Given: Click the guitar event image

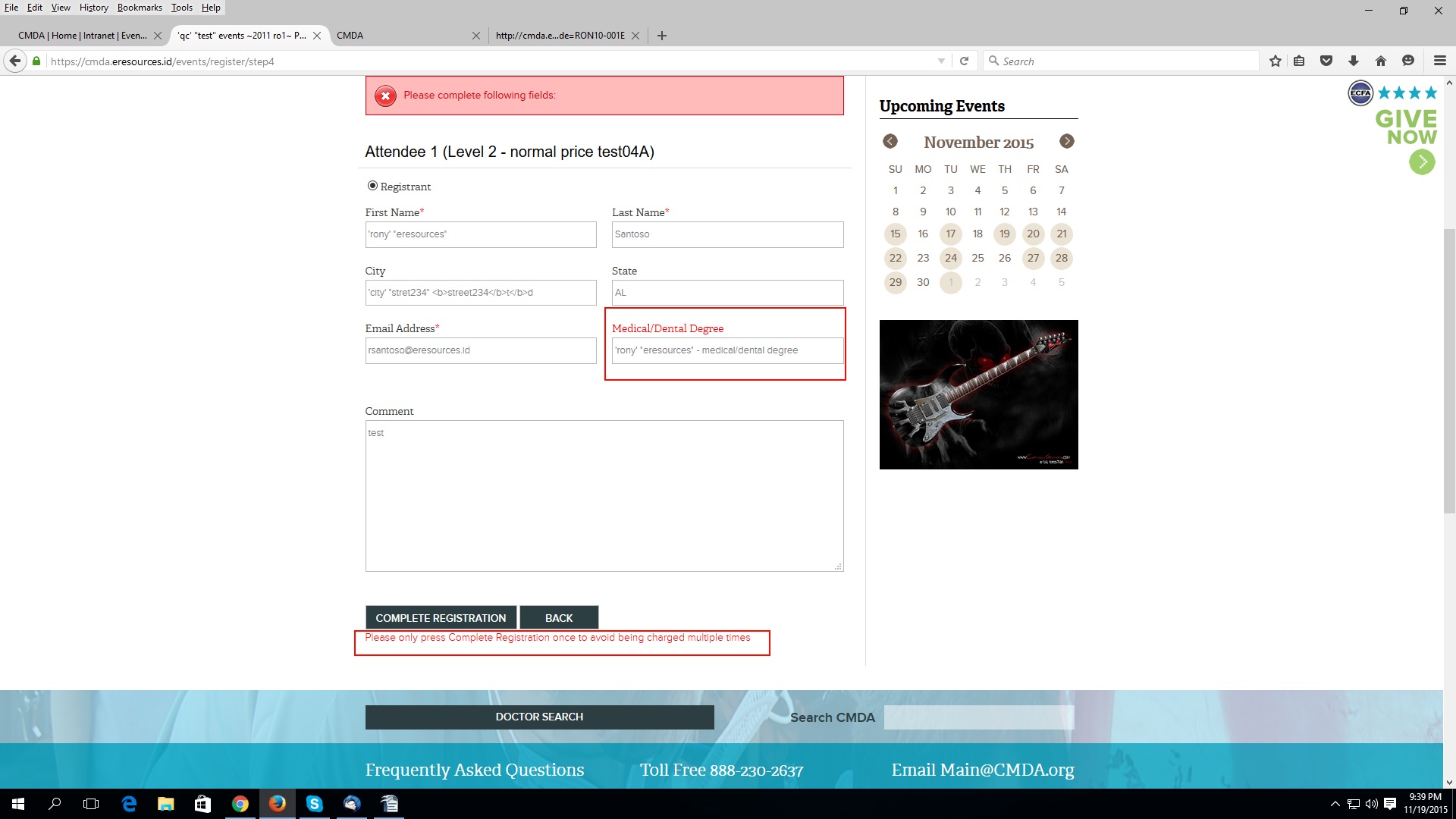Looking at the screenshot, I should coord(978,394).
